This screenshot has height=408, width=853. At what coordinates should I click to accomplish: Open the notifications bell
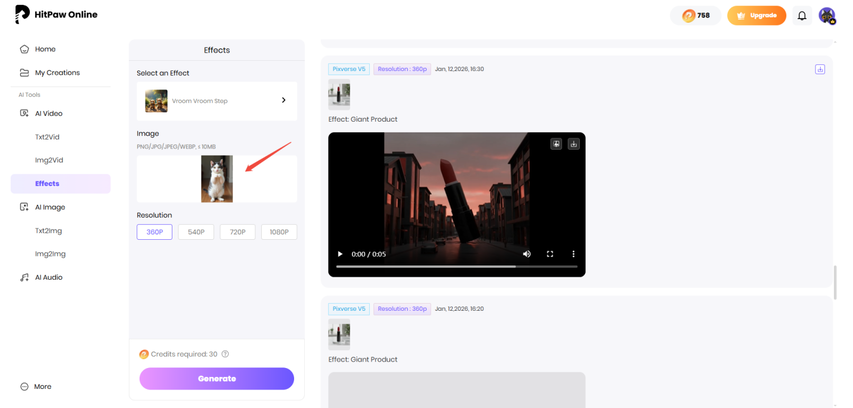tap(801, 16)
